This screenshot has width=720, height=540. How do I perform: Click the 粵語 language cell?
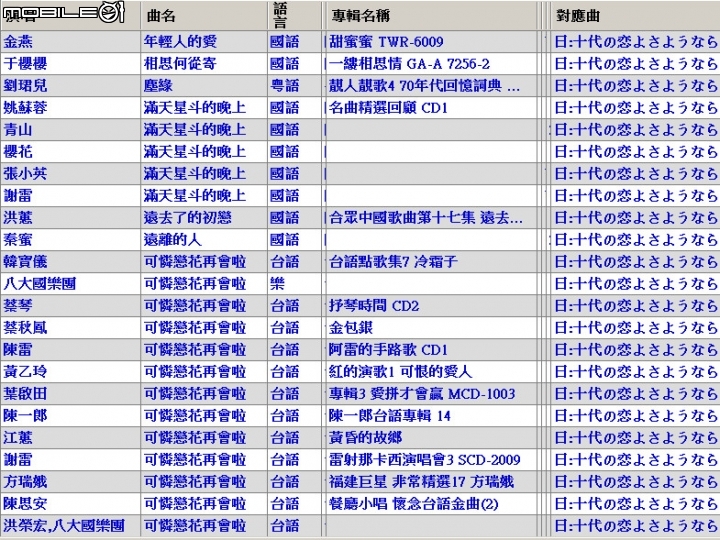(285, 86)
